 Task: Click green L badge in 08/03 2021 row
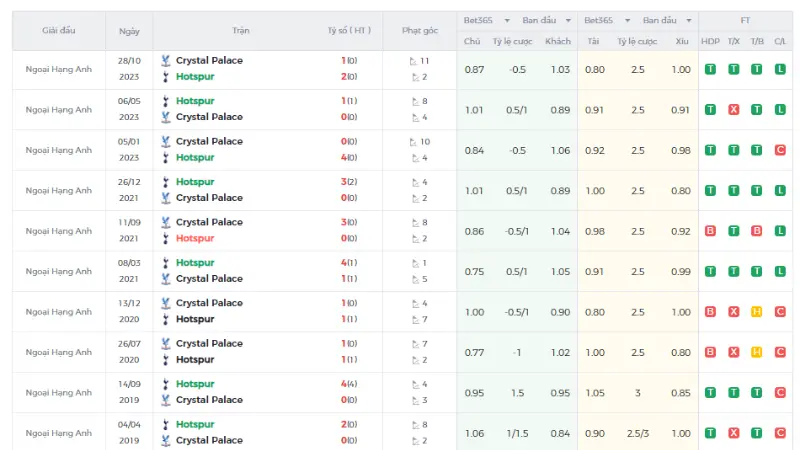tap(780, 271)
